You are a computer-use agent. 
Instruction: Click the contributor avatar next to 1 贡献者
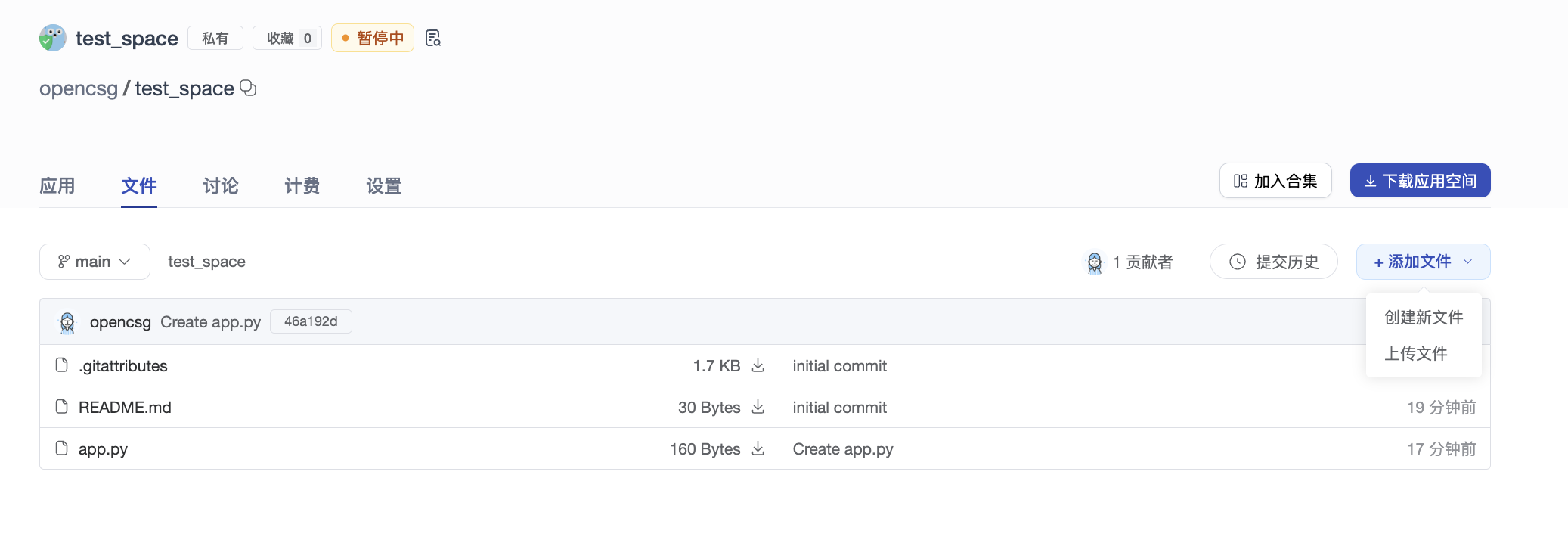[x=1094, y=262]
